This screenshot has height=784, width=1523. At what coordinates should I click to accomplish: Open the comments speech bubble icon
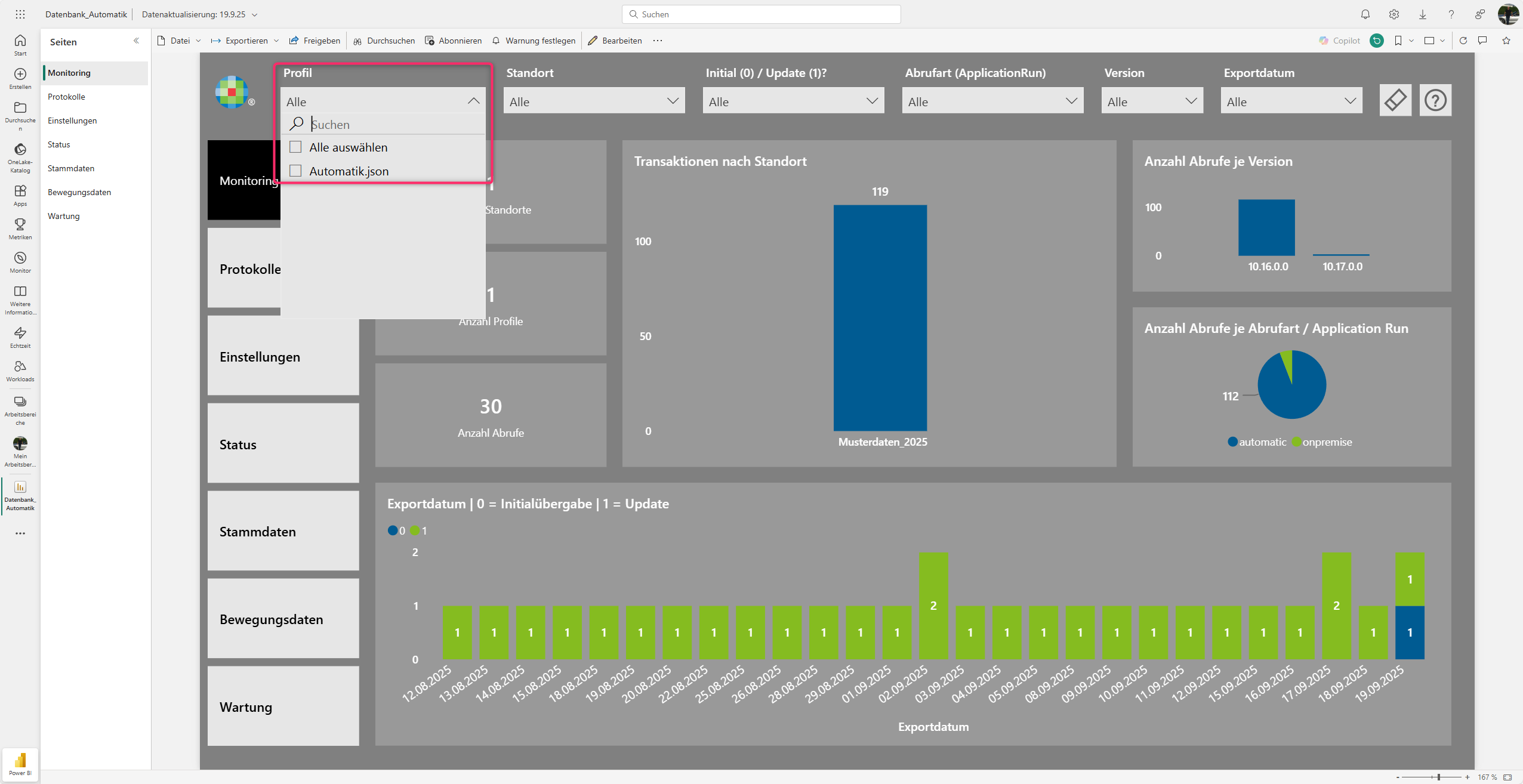tap(1482, 41)
